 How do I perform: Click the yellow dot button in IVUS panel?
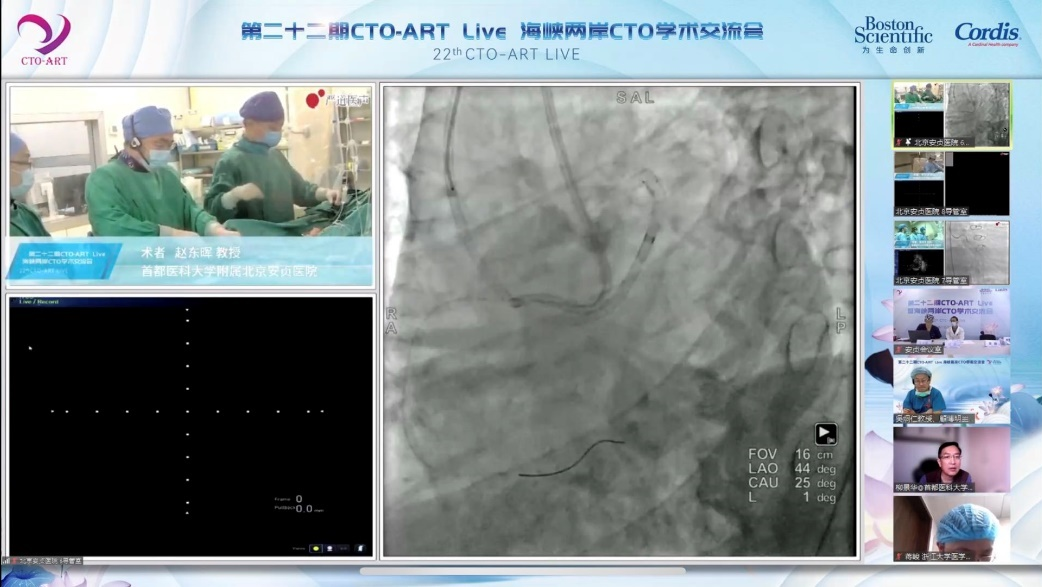[316, 548]
